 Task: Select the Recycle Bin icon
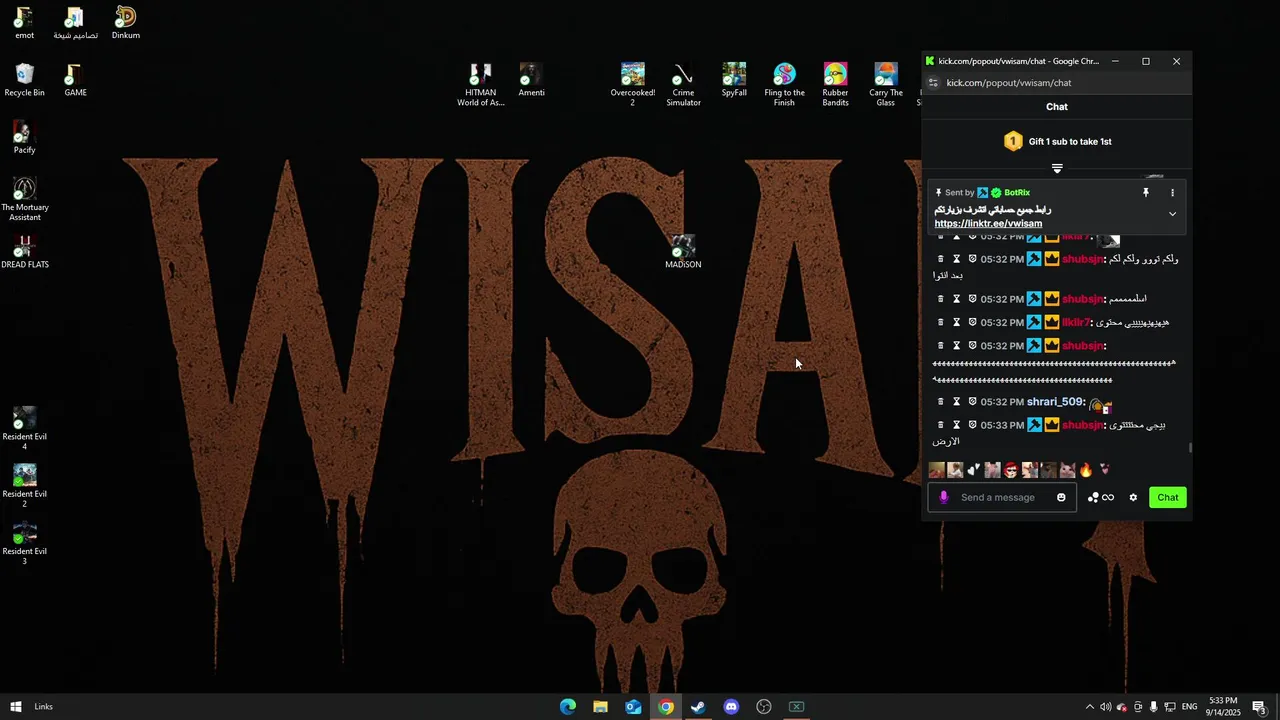point(25,80)
